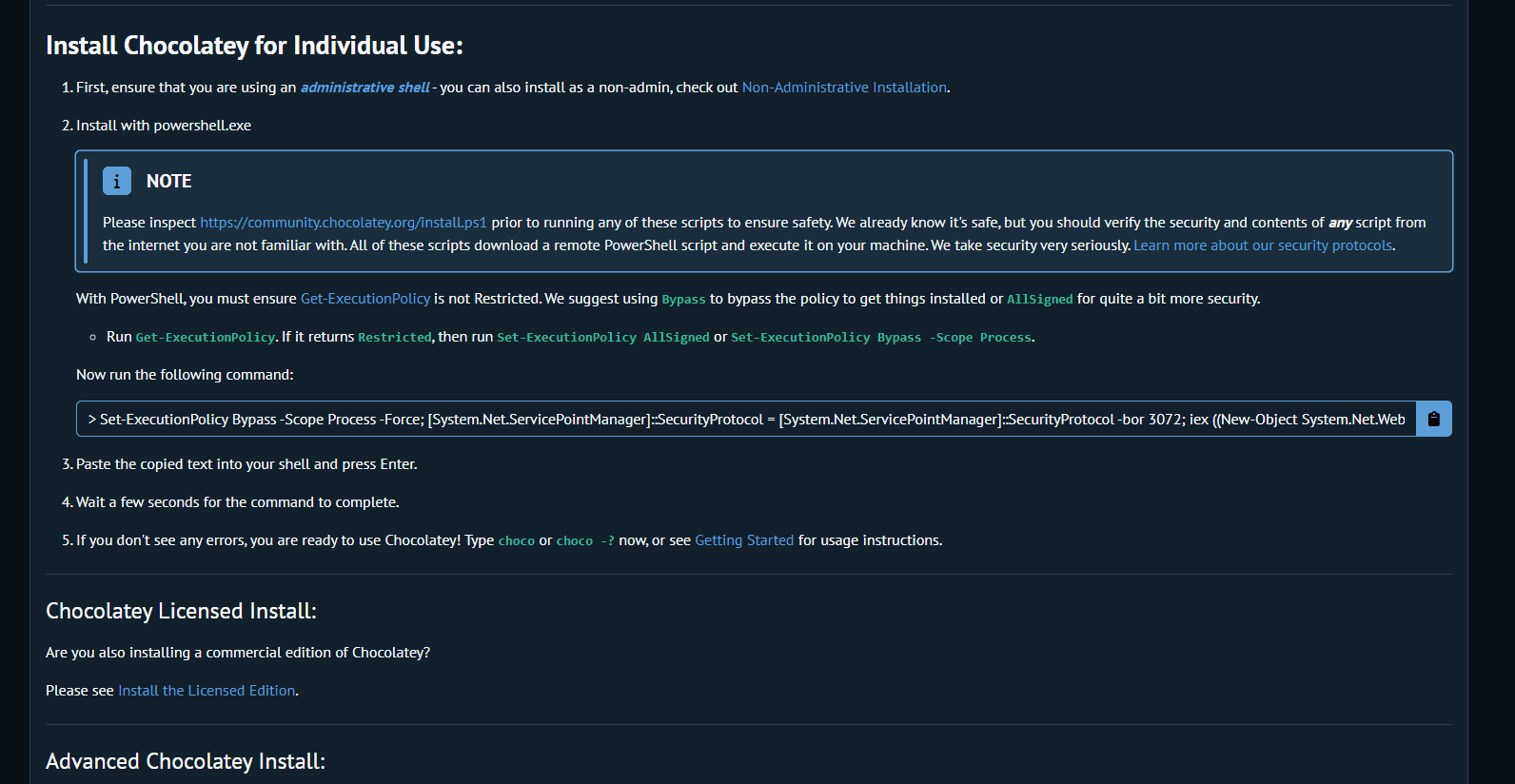Click the green Get-ExecutionPolicy code after Run
This screenshot has width=1515, height=784.
point(206,338)
